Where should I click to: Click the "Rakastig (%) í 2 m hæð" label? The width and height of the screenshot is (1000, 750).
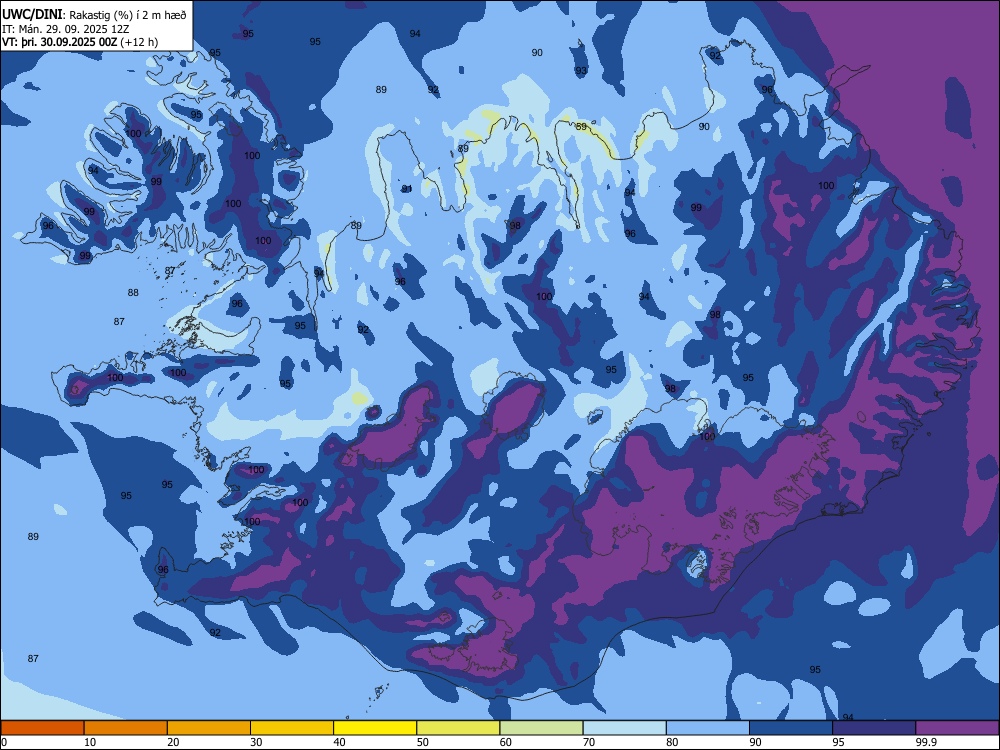(x=128, y=15)
